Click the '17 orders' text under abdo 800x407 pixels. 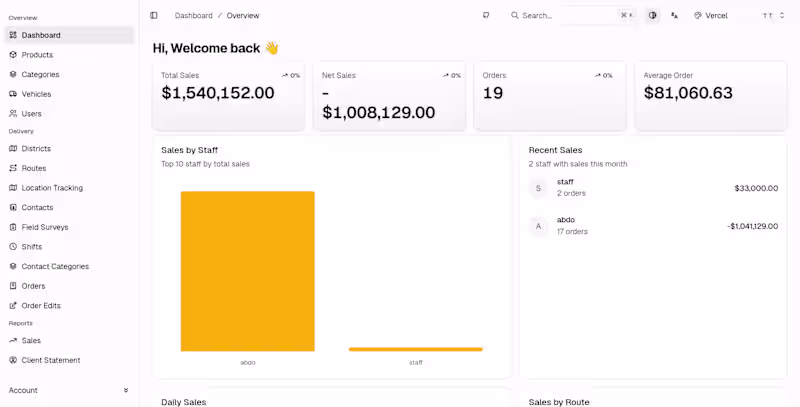click(x=572, y=232)
